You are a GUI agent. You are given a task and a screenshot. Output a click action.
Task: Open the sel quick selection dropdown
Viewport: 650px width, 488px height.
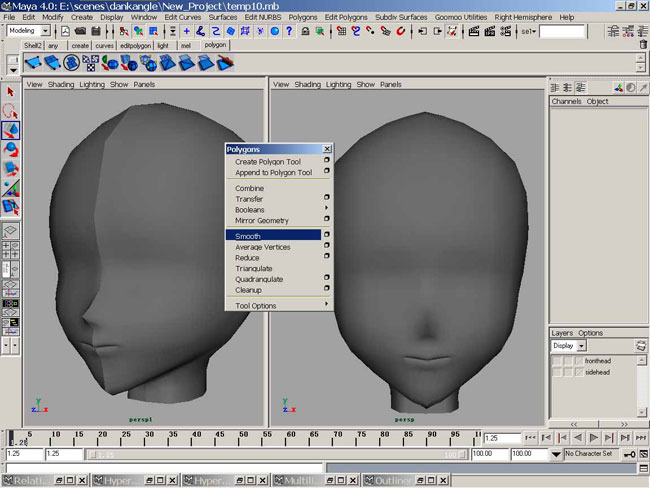click(x=529, y=31)
